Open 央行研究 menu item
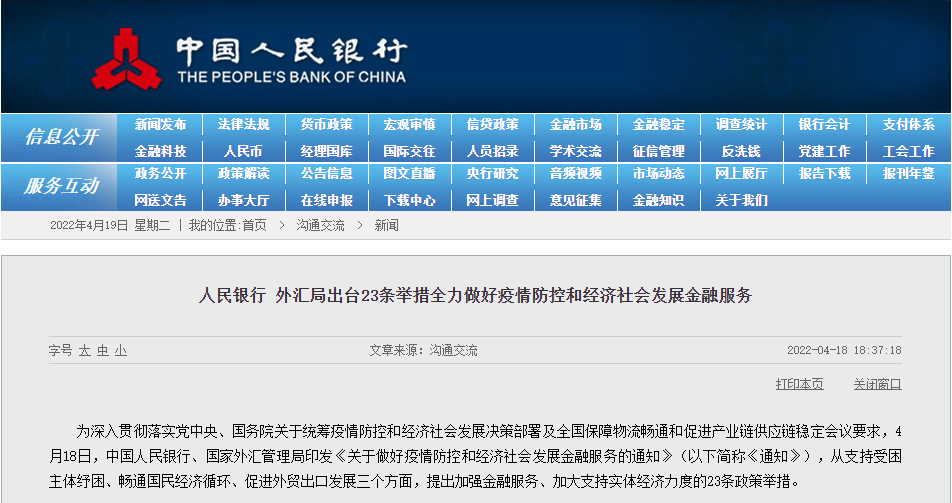 [492, 174]
